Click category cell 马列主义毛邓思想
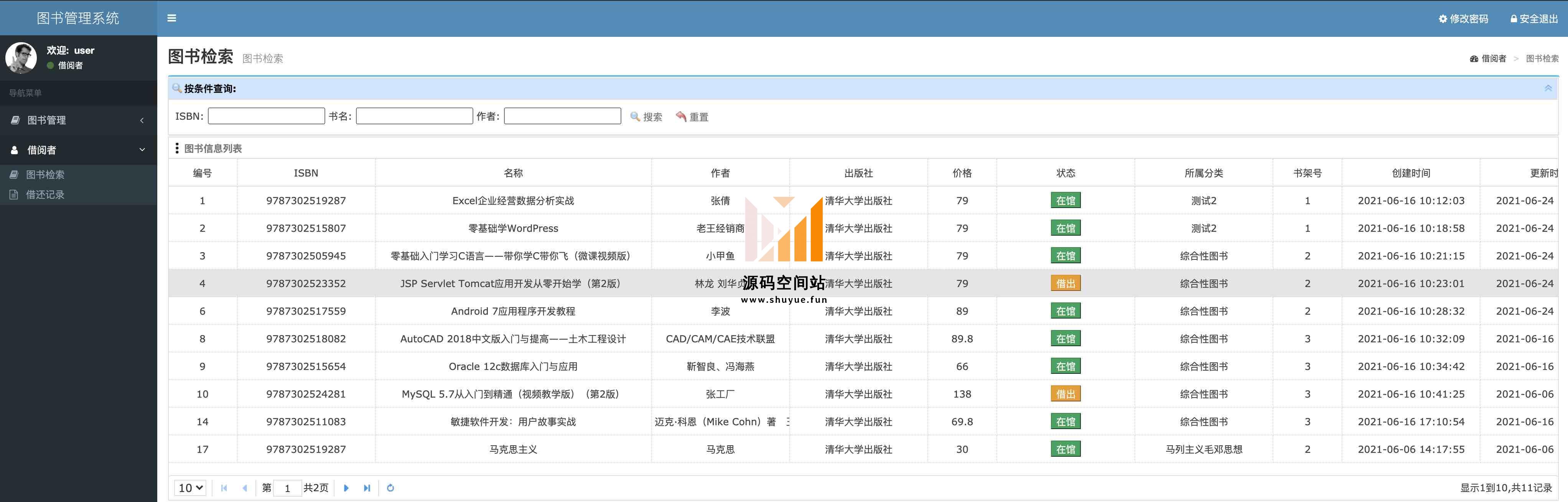 pyautogui.click(x=1204, y=449)
